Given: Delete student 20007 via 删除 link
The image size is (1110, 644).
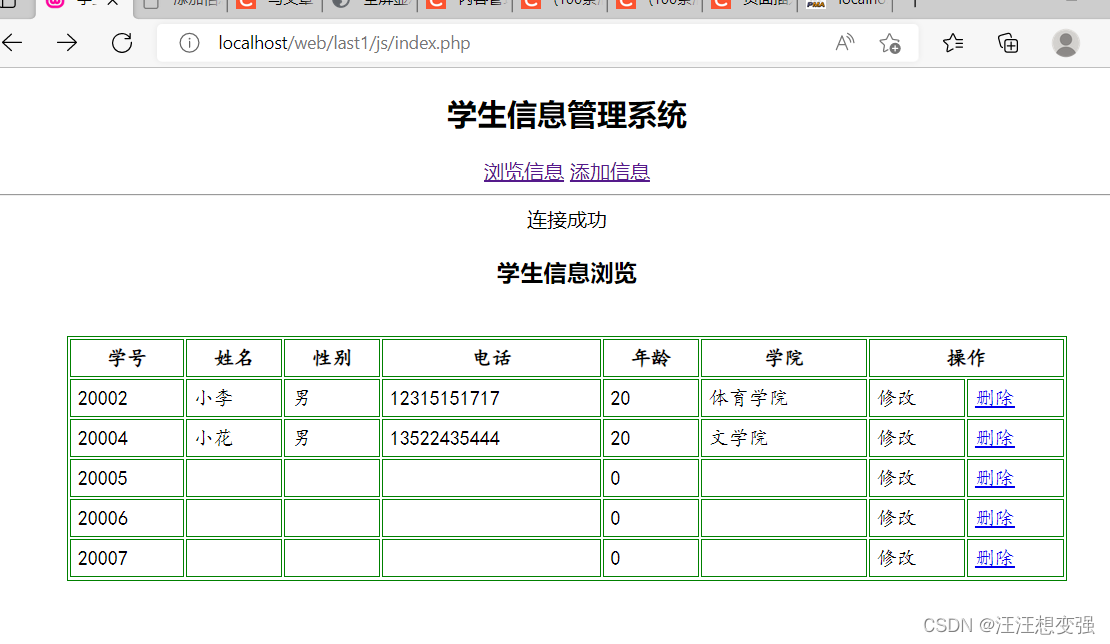Looking at the screenshot, I should coord(995,558).
